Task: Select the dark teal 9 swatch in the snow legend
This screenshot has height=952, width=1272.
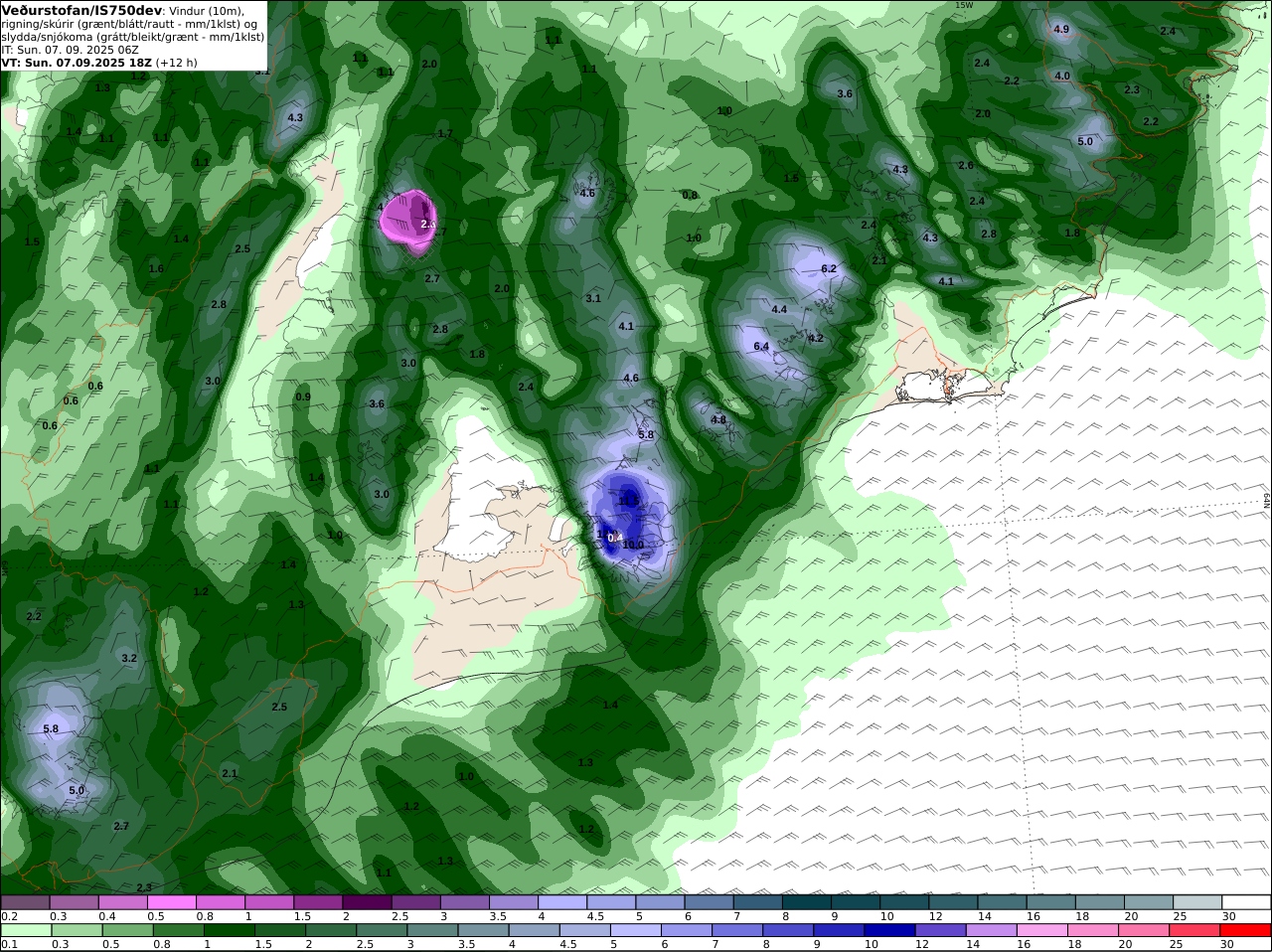Action: coord(855,902)
